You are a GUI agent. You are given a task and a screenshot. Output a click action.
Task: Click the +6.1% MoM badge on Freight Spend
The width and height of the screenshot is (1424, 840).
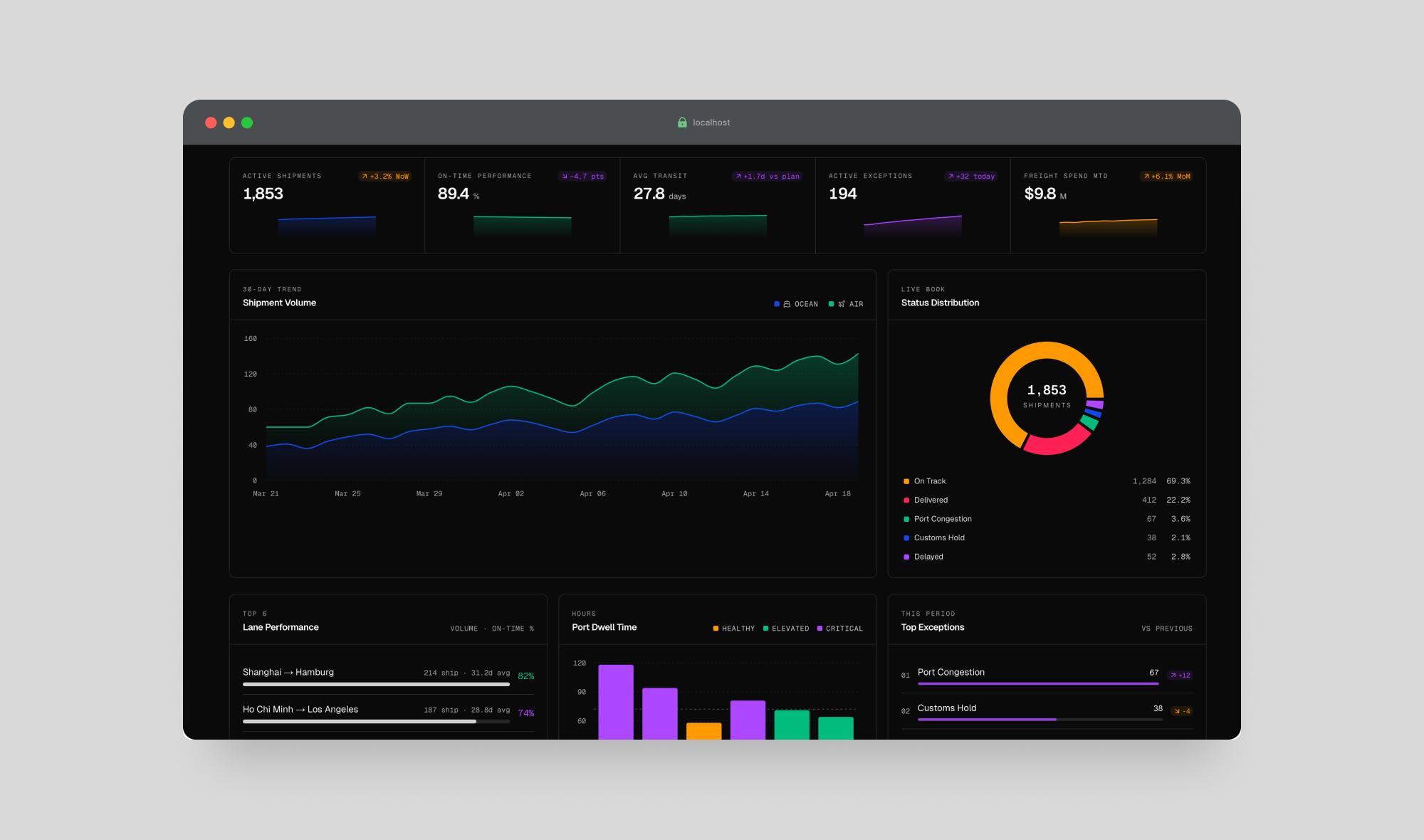[1166, 177]
